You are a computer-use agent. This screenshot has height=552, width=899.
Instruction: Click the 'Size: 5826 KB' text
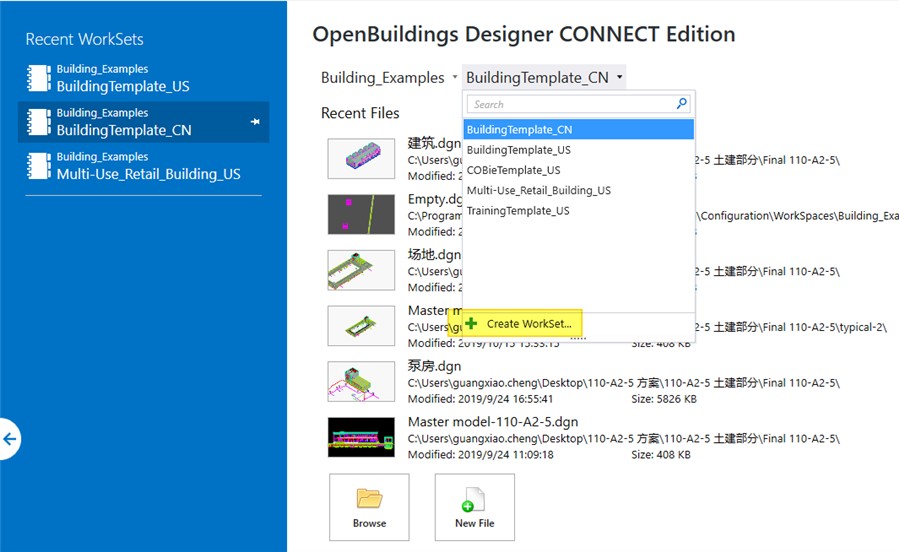(x=664, y=399)
